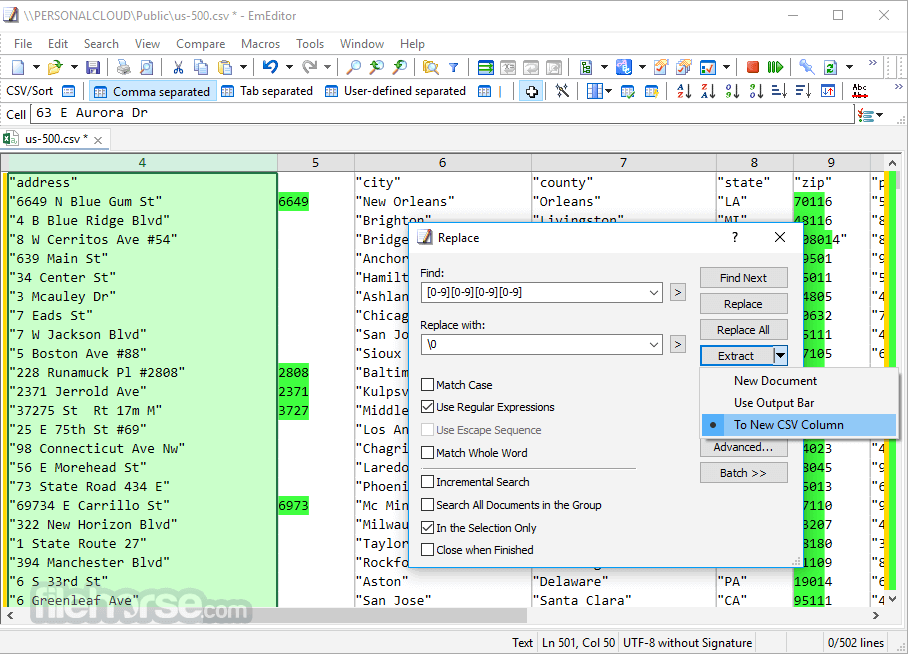Click the red Stop macro recording icon
The height and width of the screenshot is (654, 908).
[751, 67]
